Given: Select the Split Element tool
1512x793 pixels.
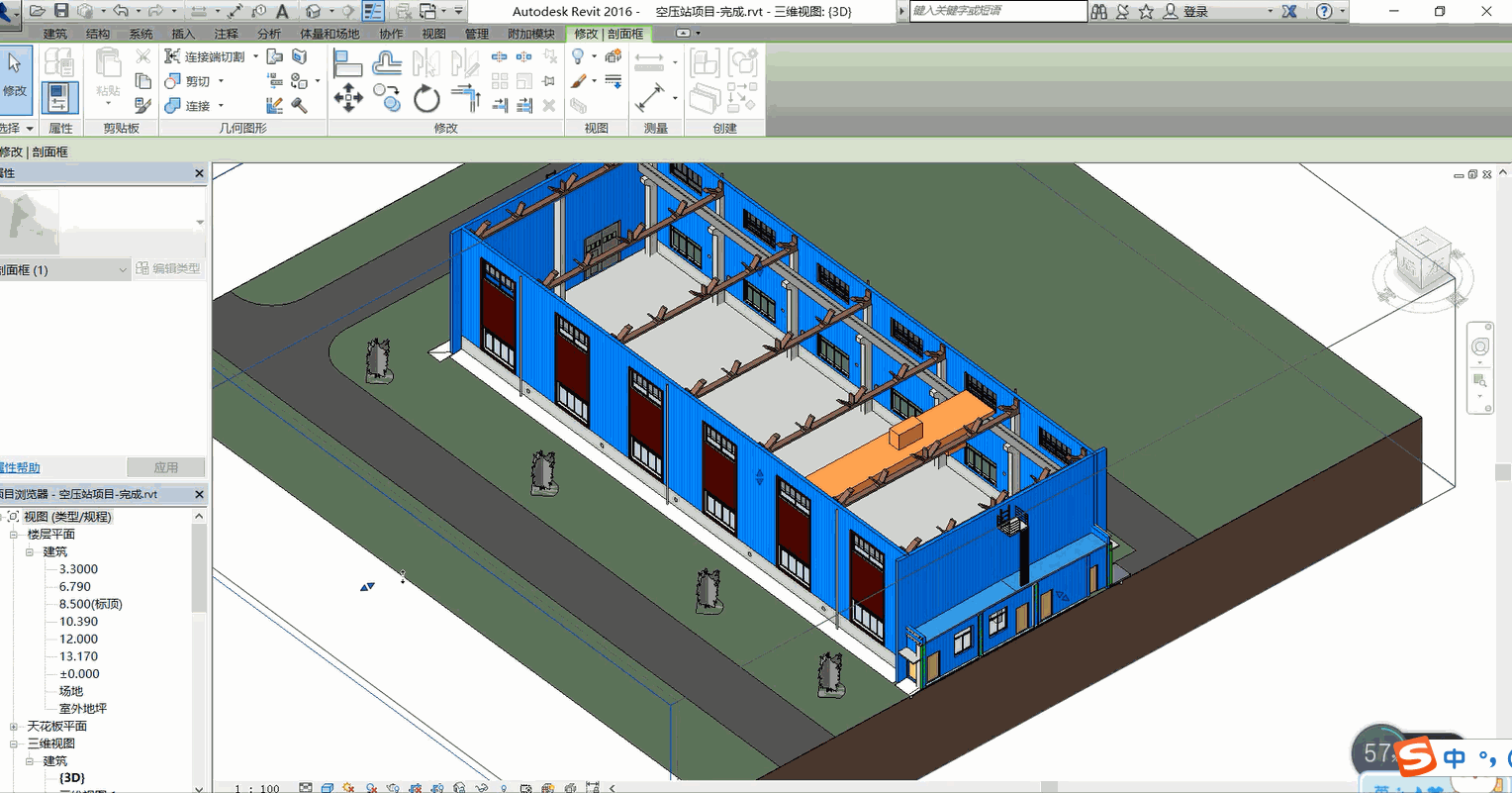Looking at the screenshot, I should click(x=499, y=57).
